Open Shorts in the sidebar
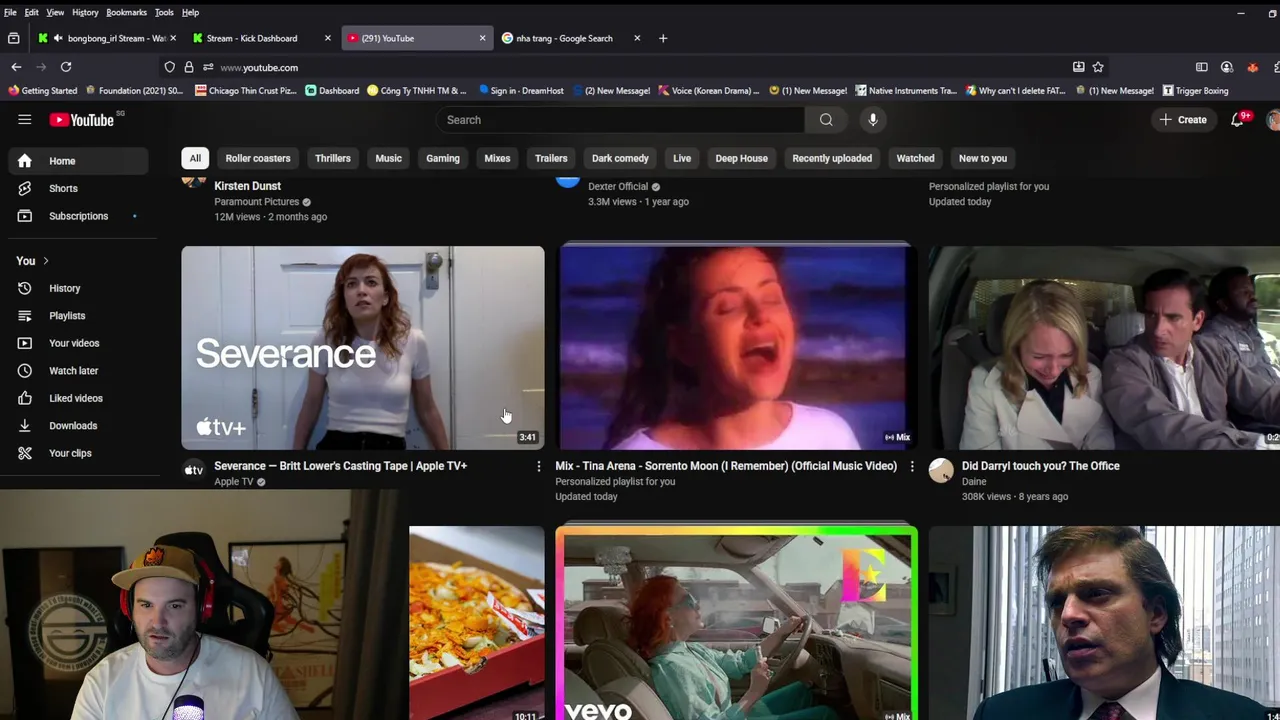 [79, 188]
